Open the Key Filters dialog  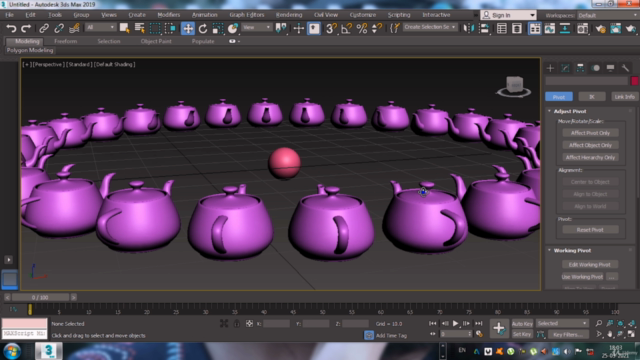coord(568,334)
